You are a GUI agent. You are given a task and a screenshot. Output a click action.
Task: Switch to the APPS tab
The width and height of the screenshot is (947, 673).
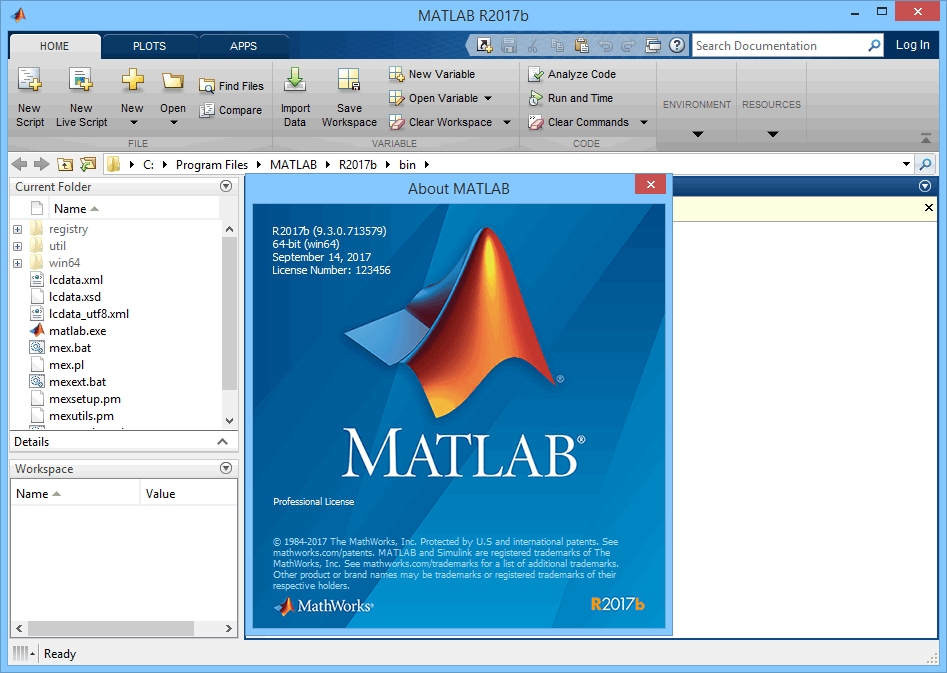[x=243, y=46]
